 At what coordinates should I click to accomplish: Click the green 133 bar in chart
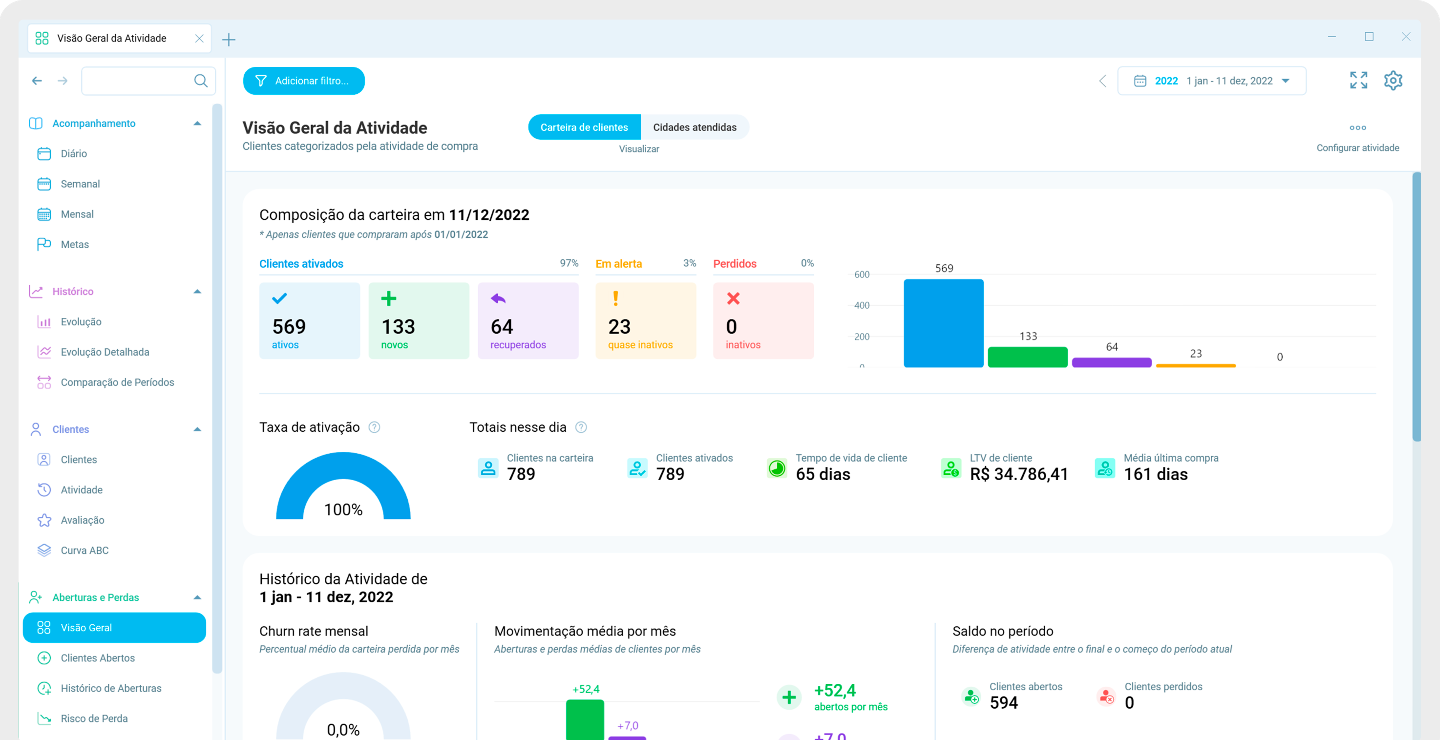[1028, 357]
